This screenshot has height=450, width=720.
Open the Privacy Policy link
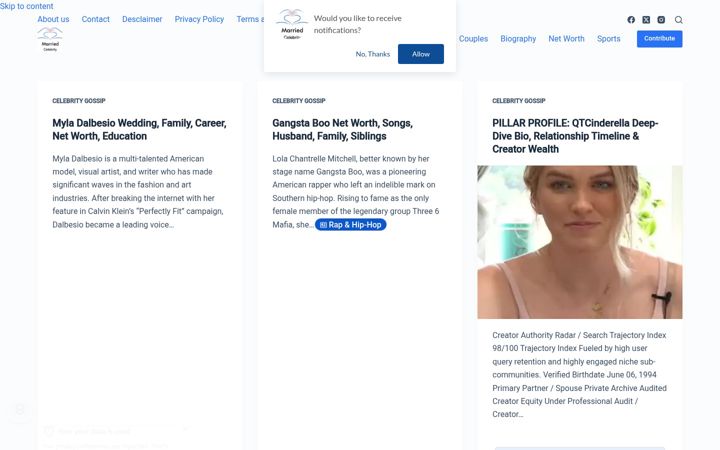pos(199,19)
